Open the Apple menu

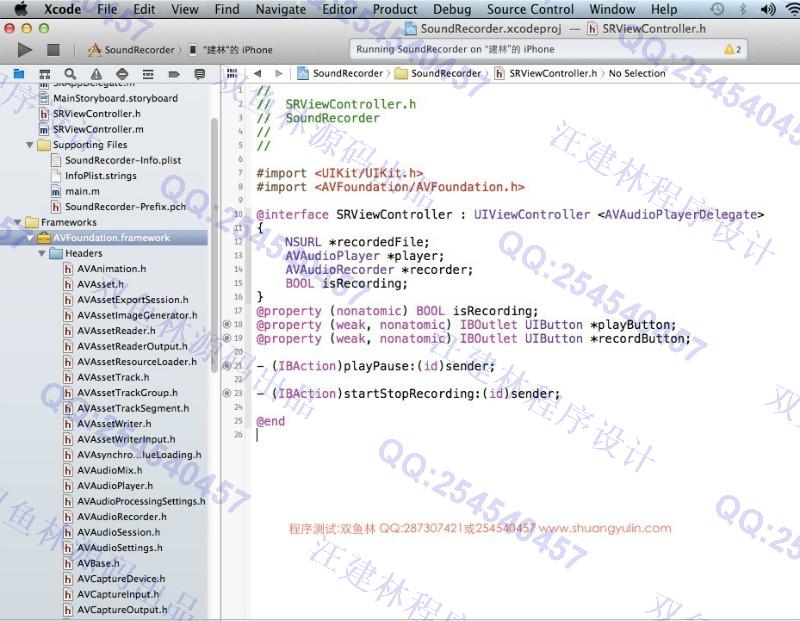coord(21,9)
